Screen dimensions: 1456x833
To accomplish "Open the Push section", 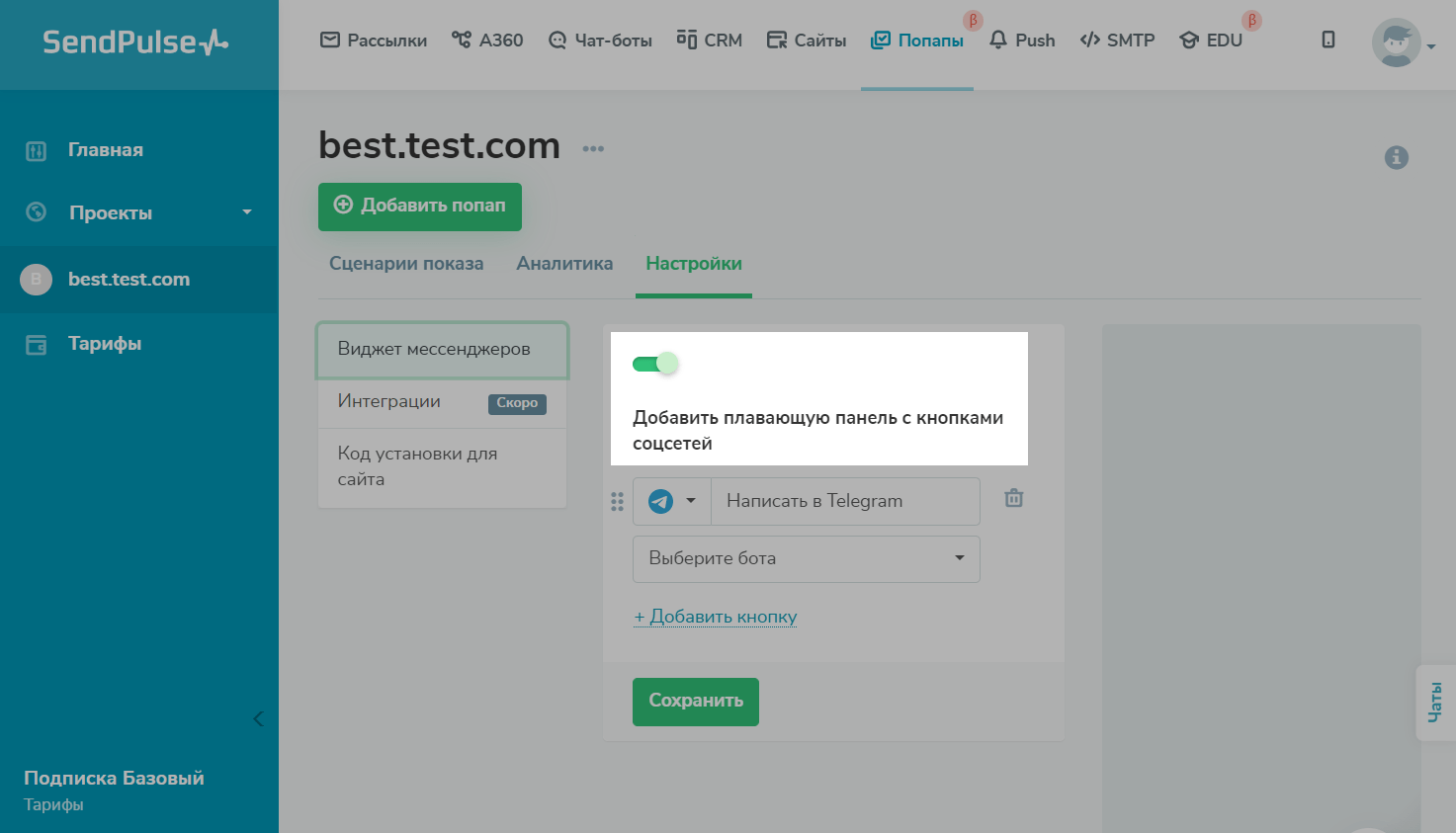I will pos(1022,41).
